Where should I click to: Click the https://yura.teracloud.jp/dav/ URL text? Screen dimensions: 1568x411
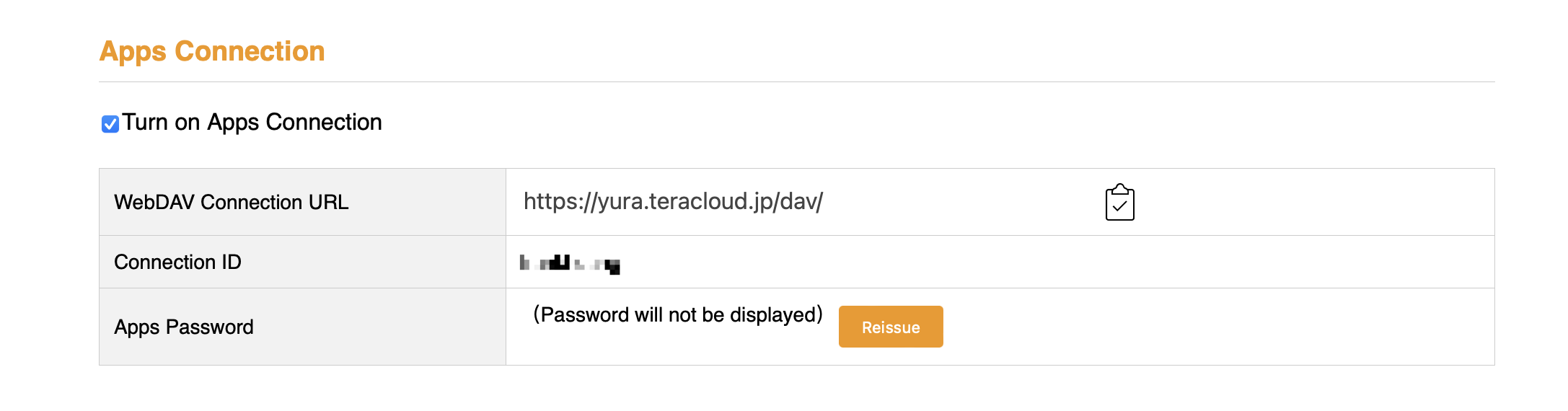(673, 202)
